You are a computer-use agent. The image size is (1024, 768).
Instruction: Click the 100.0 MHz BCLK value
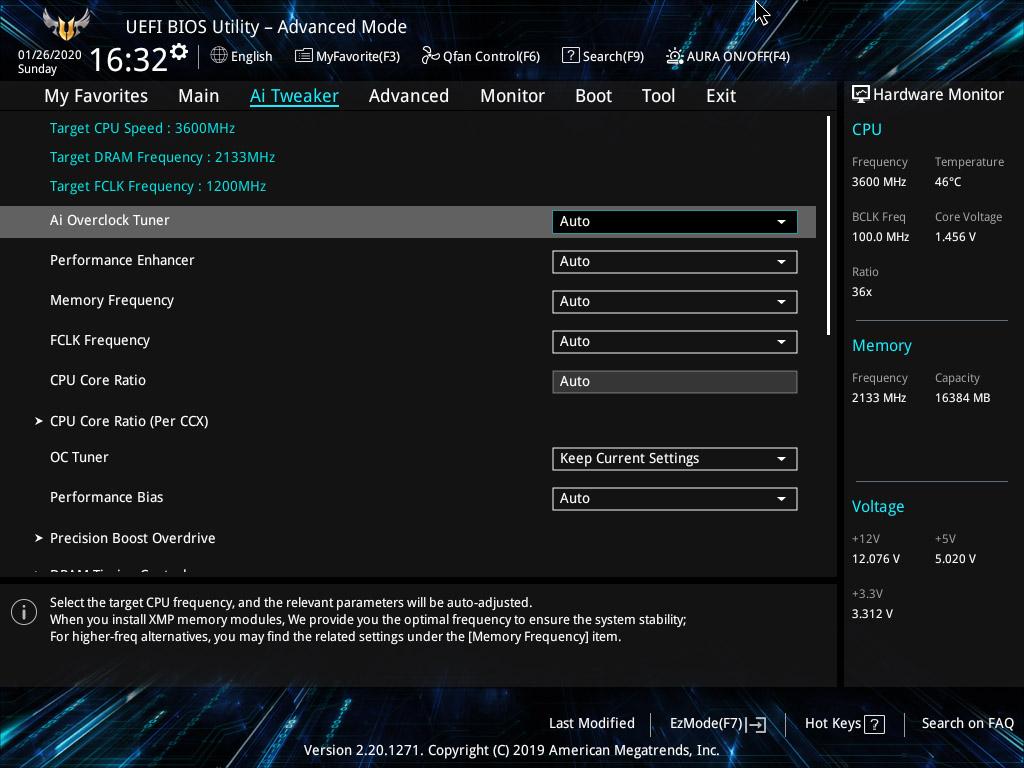click(x=880, y=236)
